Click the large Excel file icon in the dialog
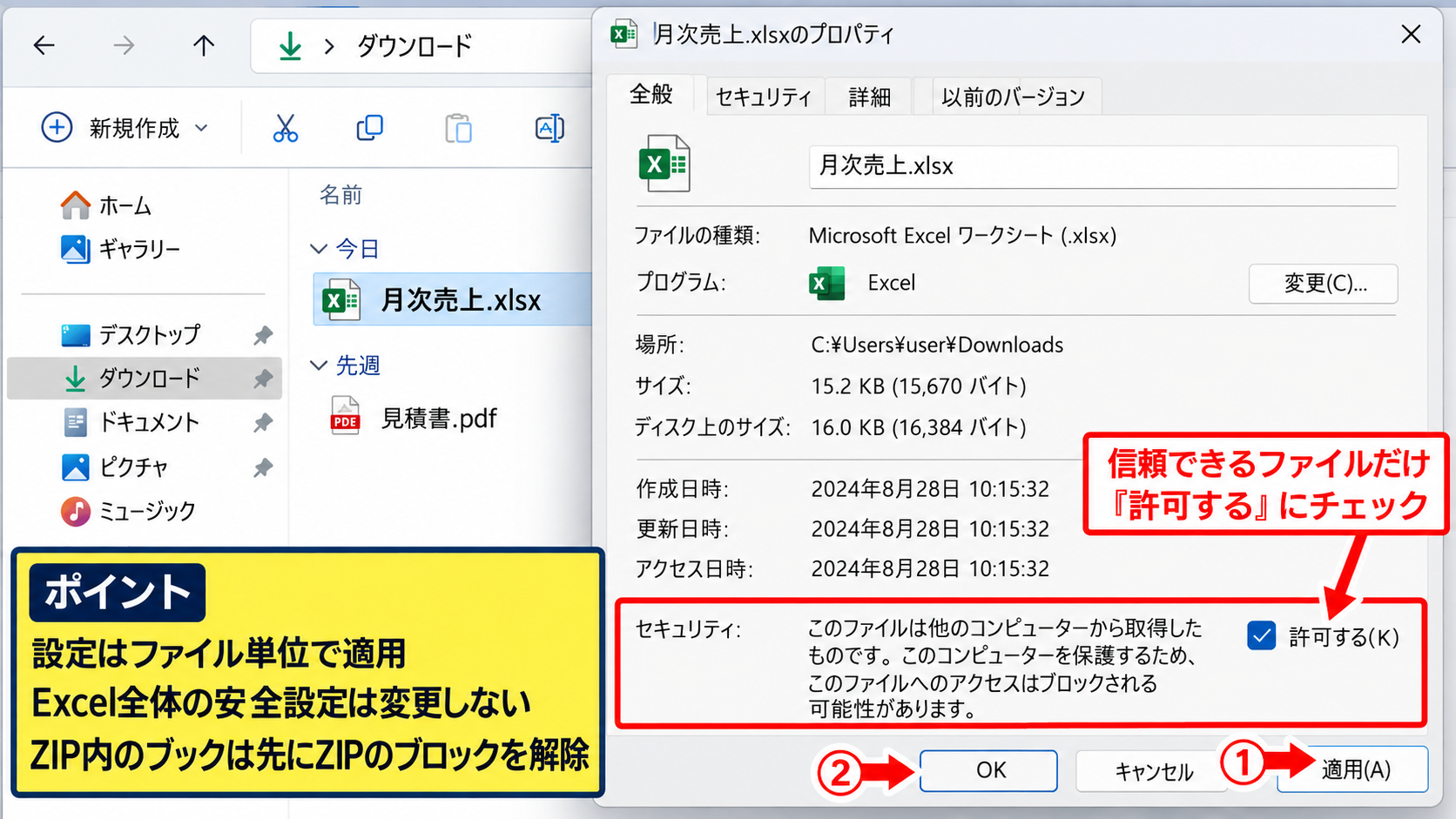This screenshot has width=1456, height=819. coord(664,164)
